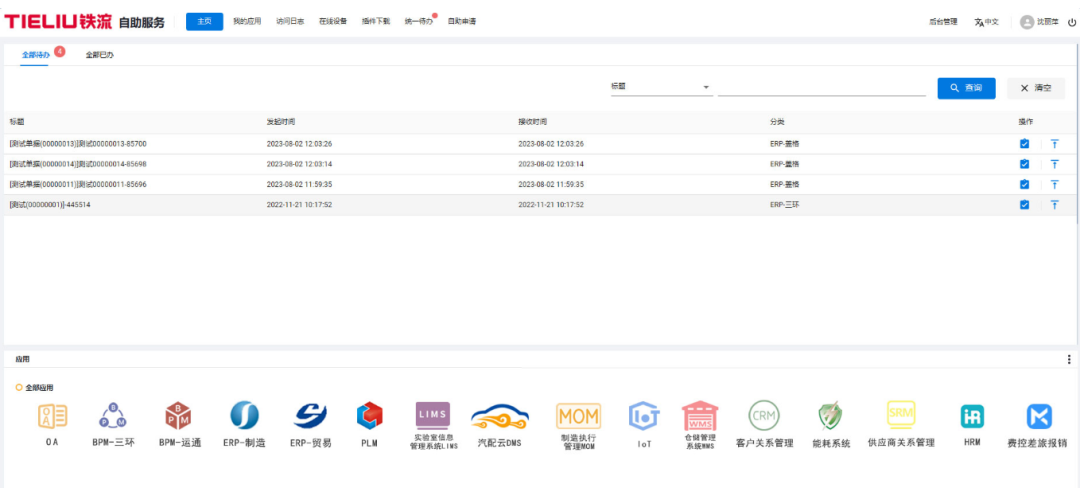Click the vertical scrollbar of todo list
This screenshot has width=1080, height=488.
1077,134
